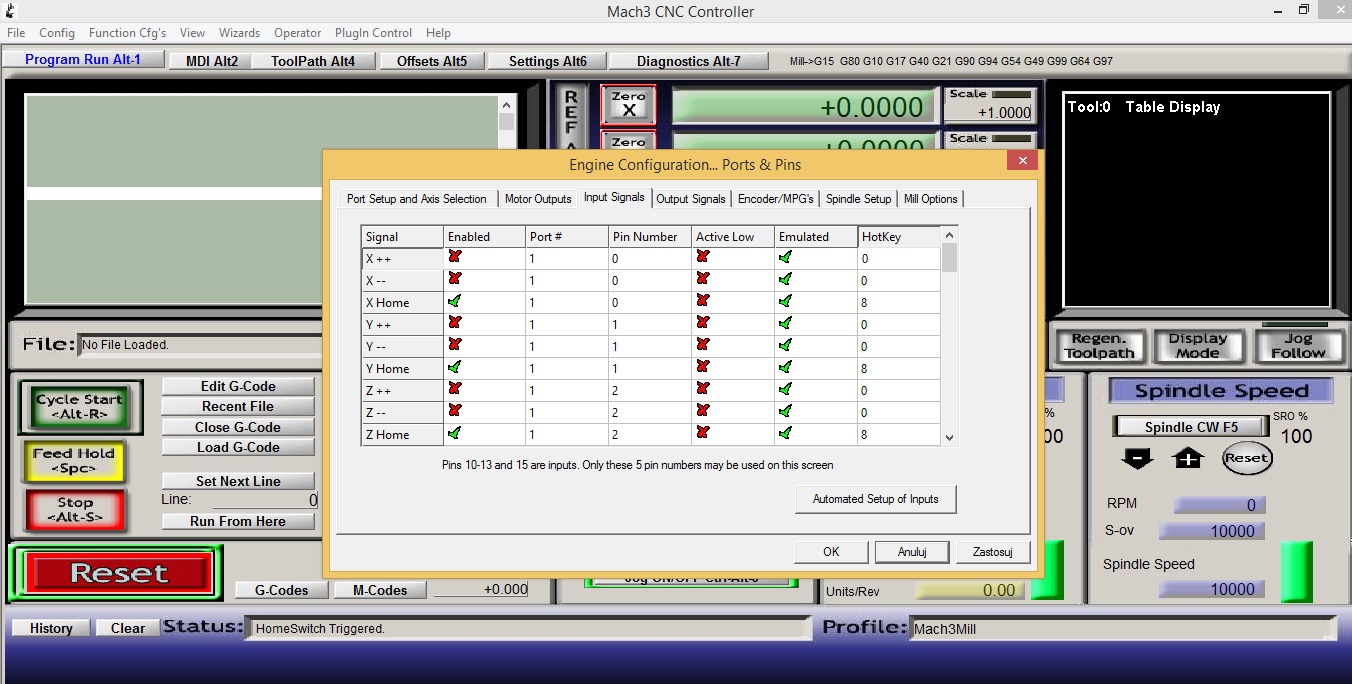Click the Zero X button
The image size is (1352, 684).
tap(628, 105)
